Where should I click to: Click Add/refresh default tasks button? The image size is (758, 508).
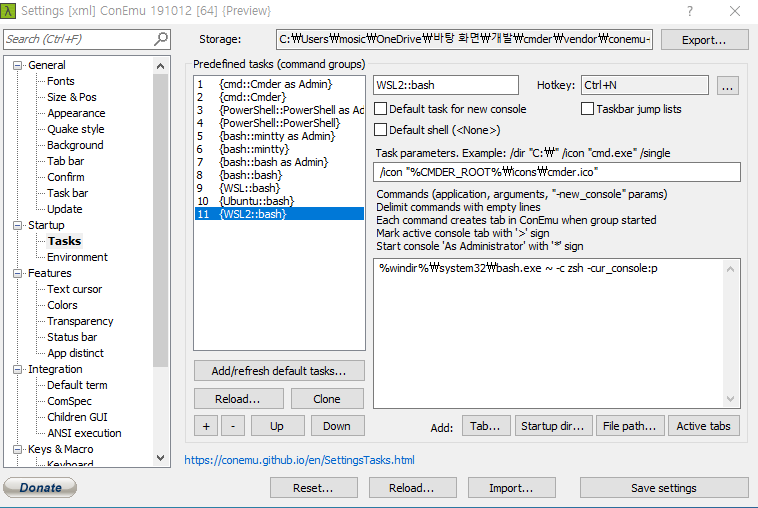[279, 371]
